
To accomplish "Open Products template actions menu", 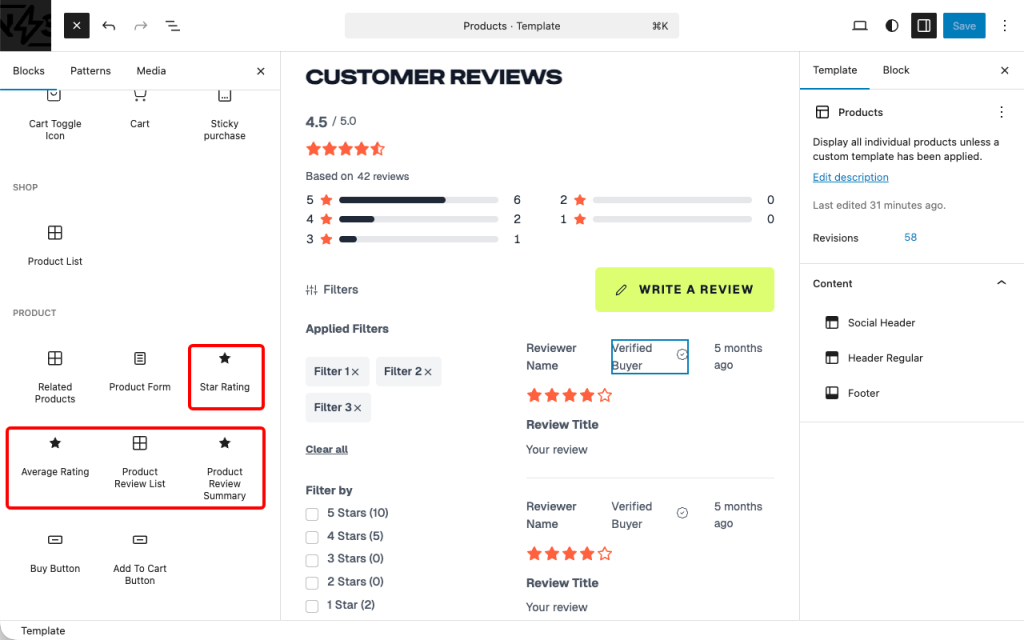I will pos(1001,112).
